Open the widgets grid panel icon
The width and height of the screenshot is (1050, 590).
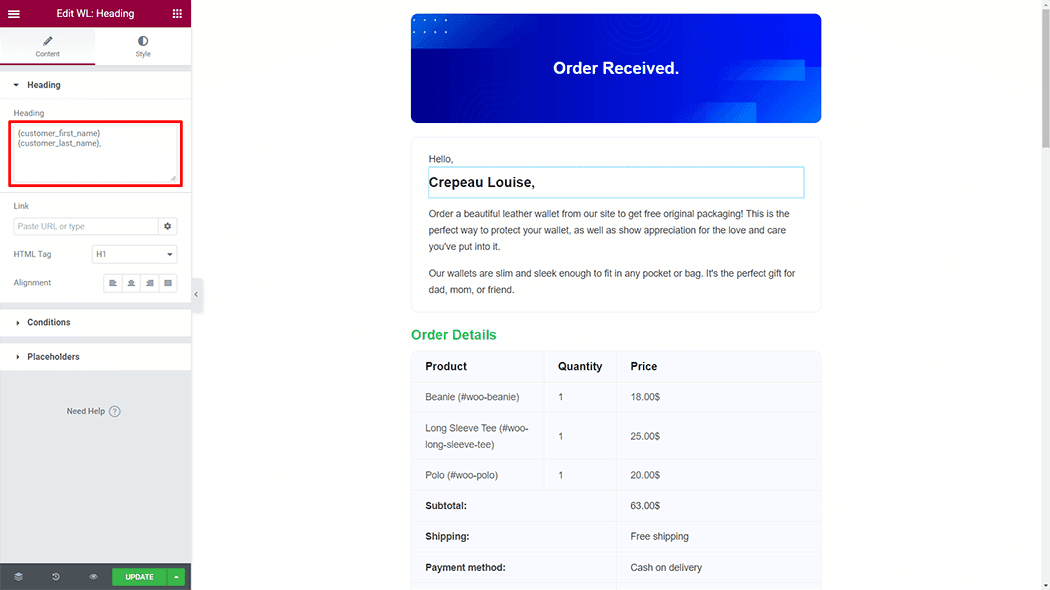[x=177, y=14]
